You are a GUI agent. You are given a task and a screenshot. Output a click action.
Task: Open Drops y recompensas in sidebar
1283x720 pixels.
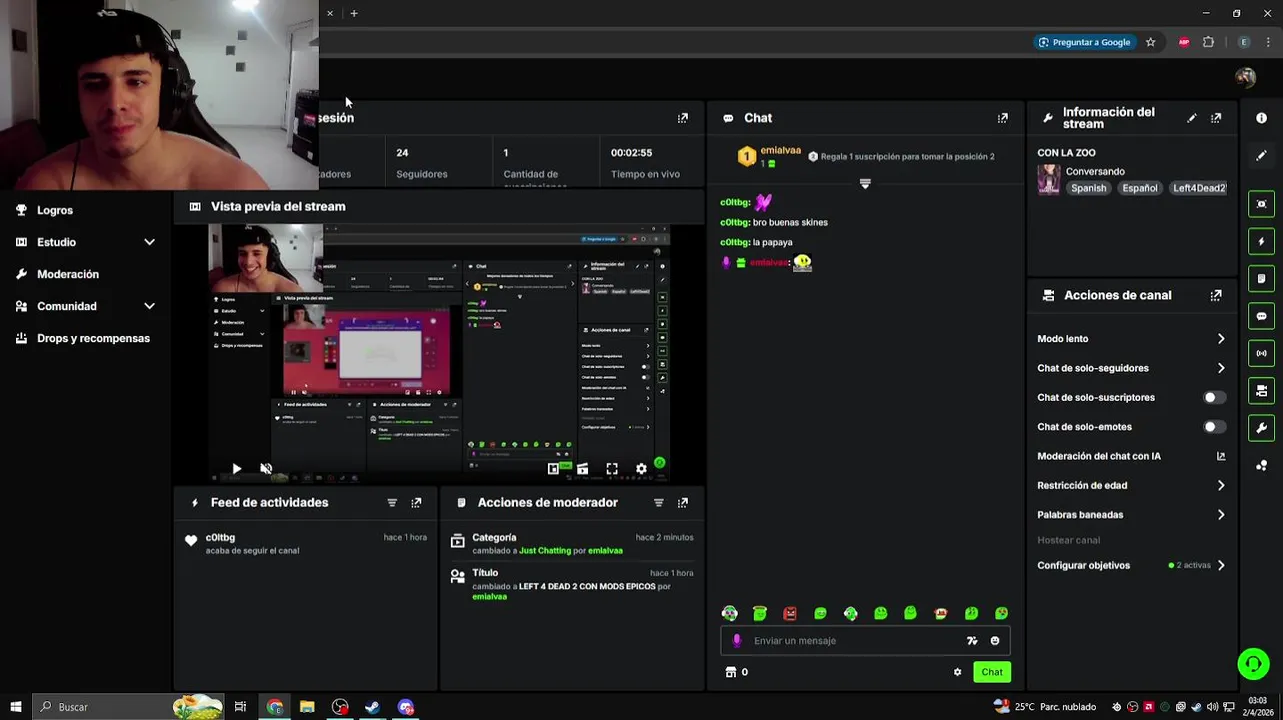(93, 338)
